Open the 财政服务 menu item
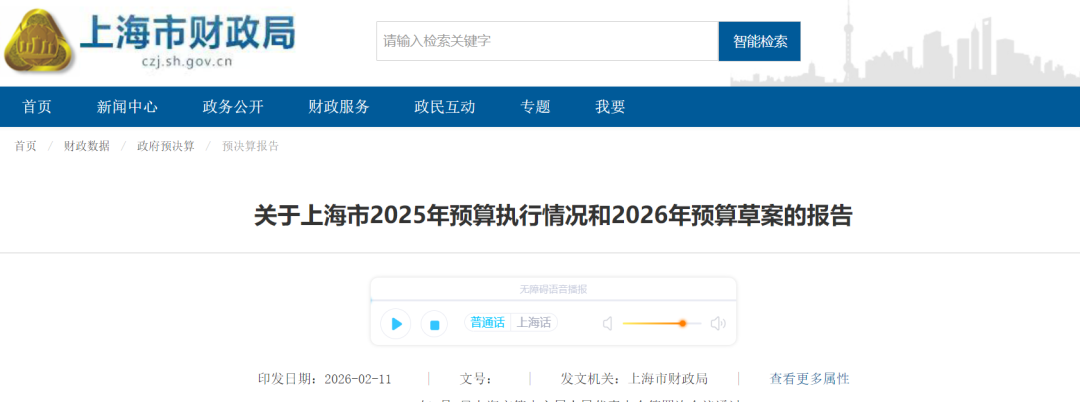Viewport: 1080px width, 402px height. pyautogui.click(x=339, y=107)
